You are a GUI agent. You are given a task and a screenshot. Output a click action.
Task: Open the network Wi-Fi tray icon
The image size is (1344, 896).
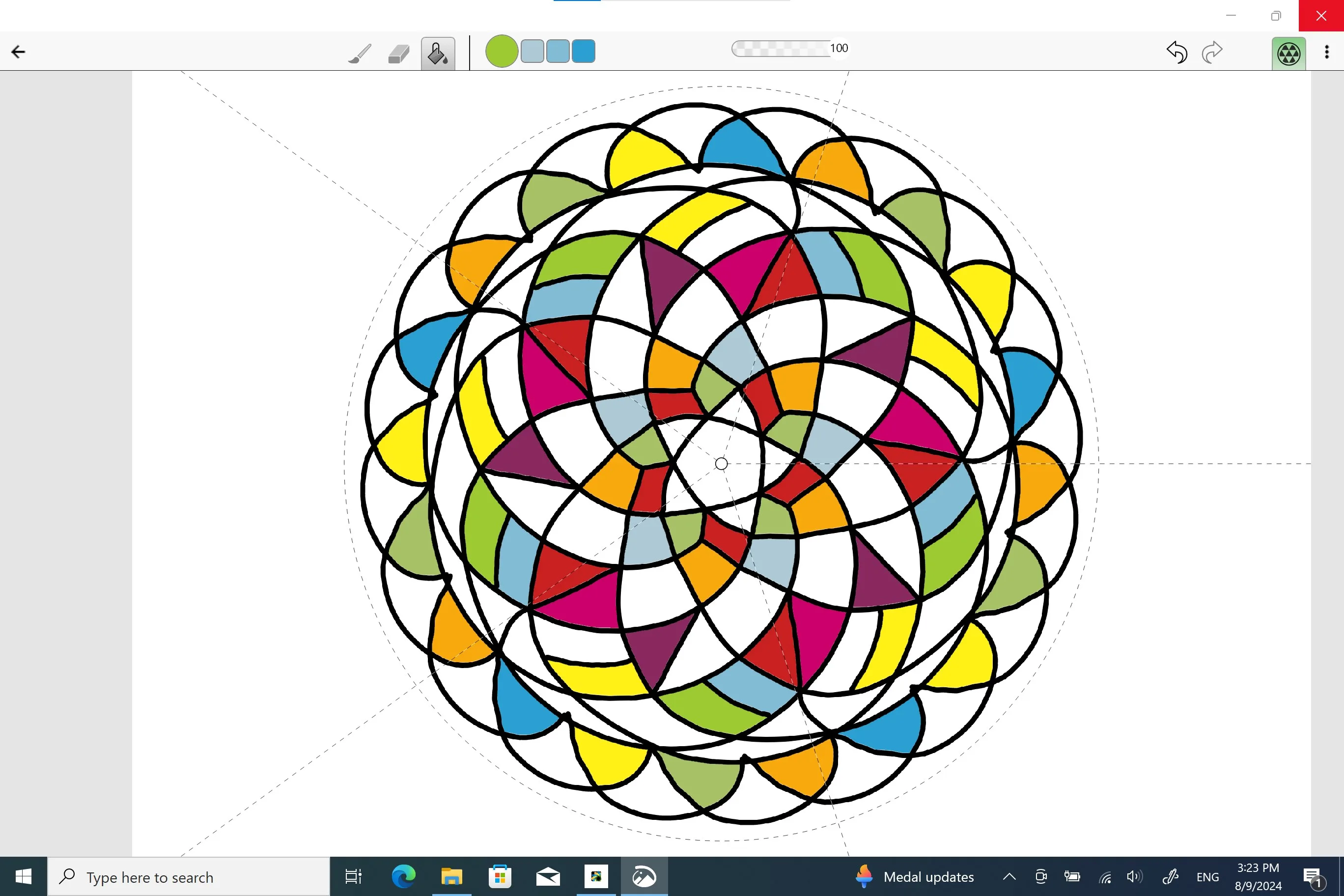(1105, 877)
